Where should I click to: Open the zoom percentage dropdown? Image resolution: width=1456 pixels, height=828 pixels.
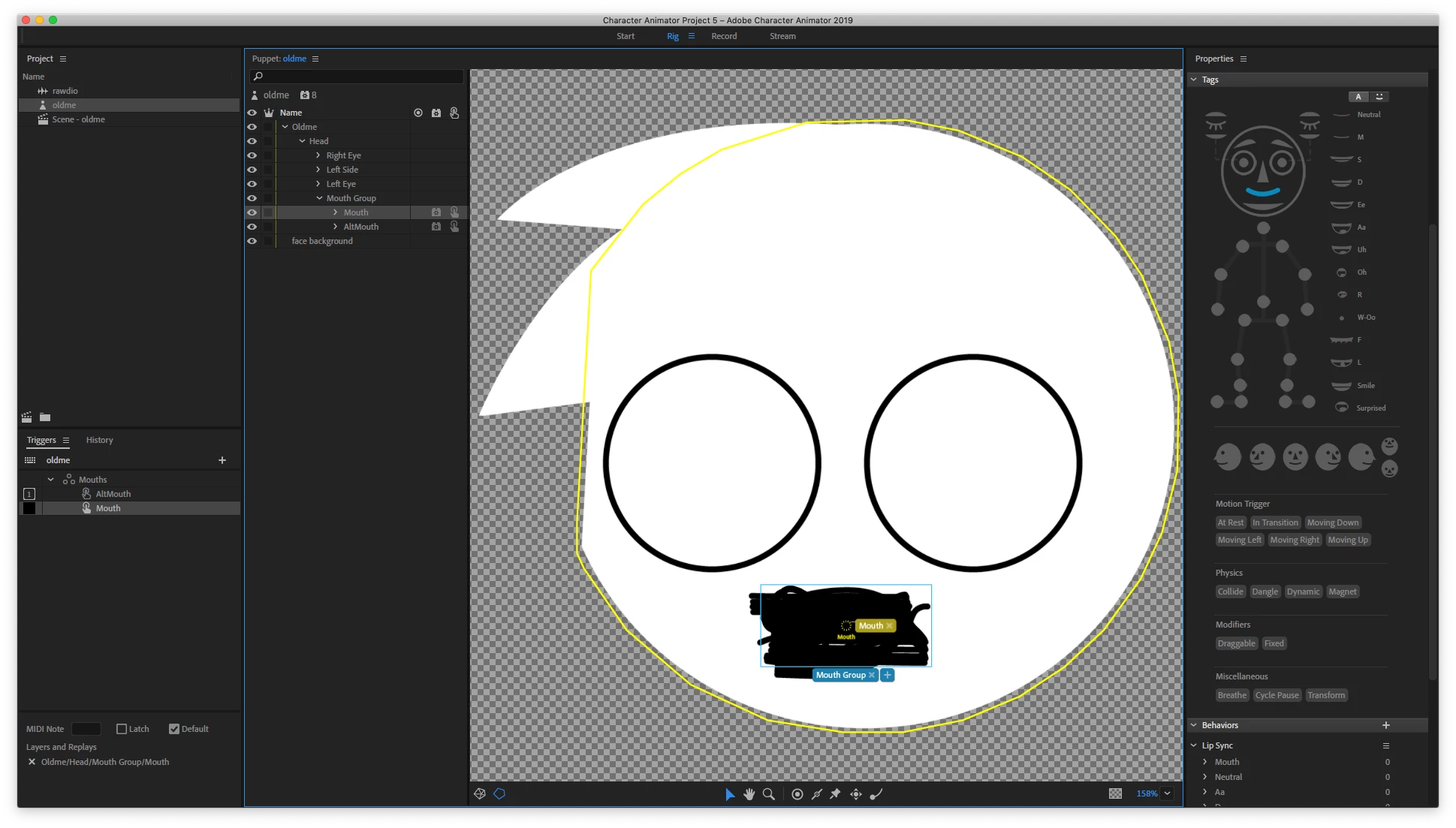(1168, 793)
